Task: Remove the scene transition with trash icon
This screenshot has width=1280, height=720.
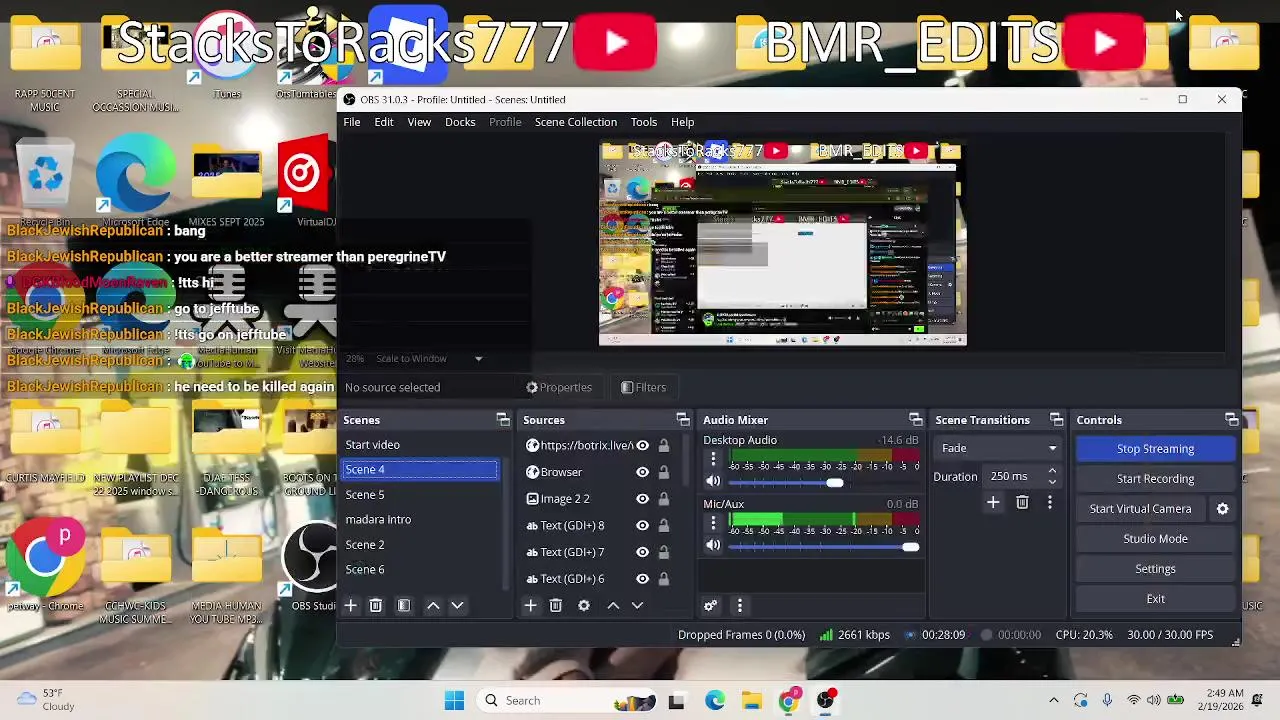Action: (x=1022, y=502)
